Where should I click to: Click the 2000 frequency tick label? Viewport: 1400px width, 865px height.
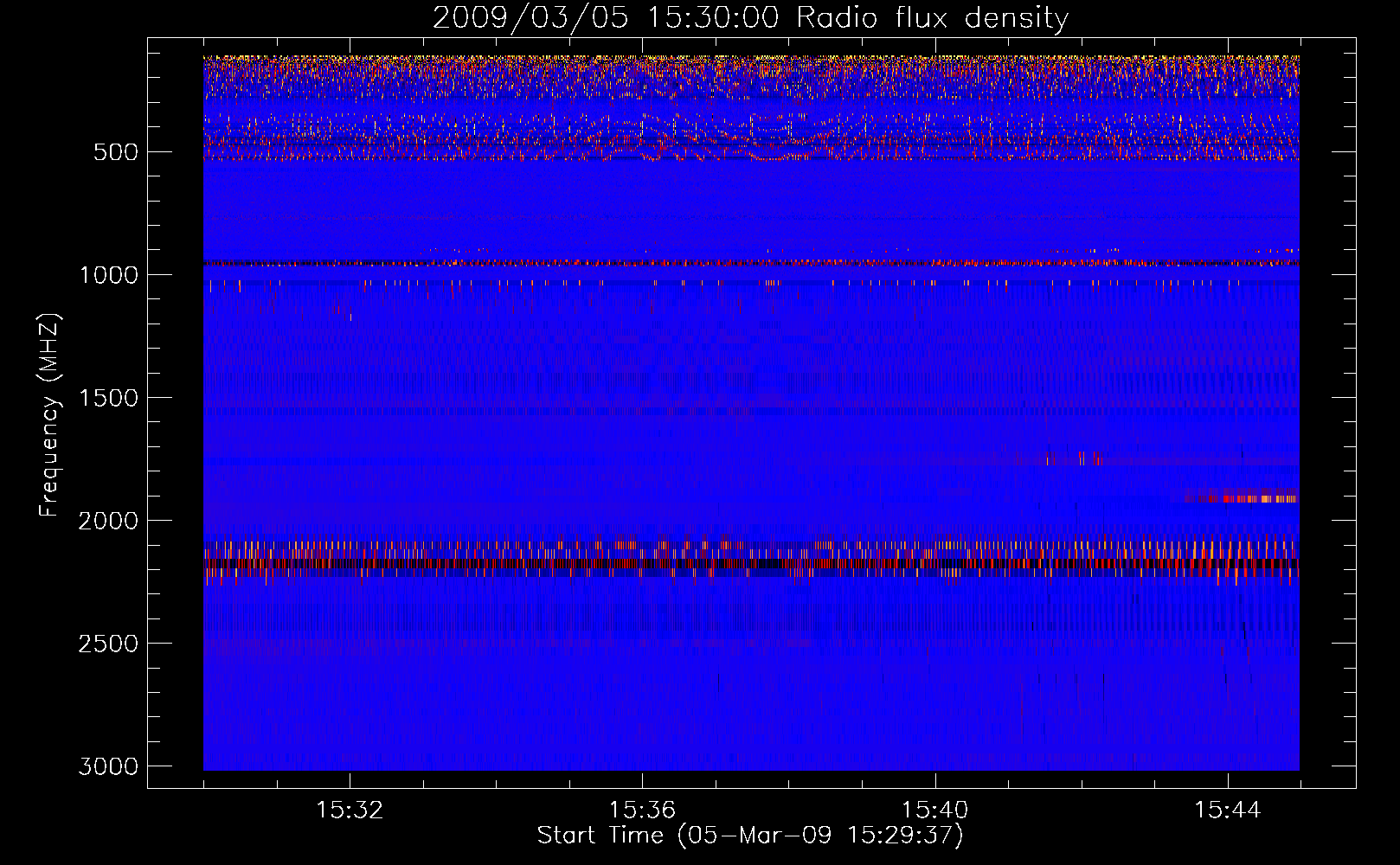click(108, 521)
